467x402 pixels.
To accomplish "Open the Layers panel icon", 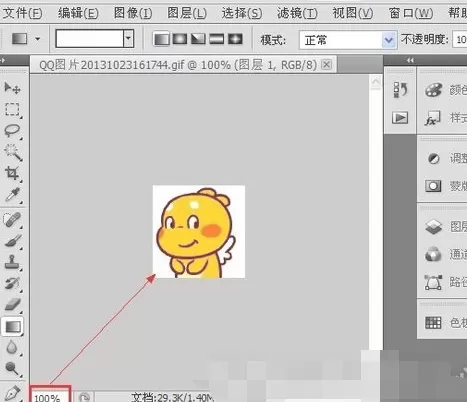I will [x=433, y=227].
